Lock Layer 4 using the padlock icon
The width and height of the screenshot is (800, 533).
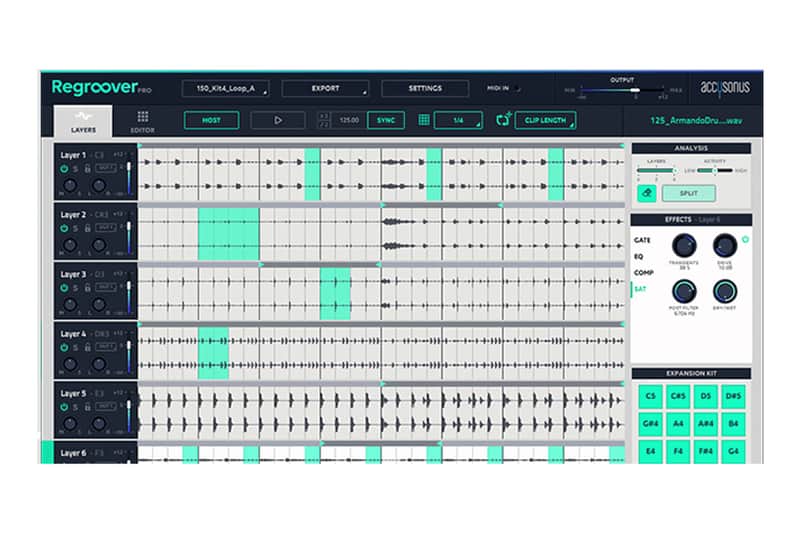pos(87,347)
